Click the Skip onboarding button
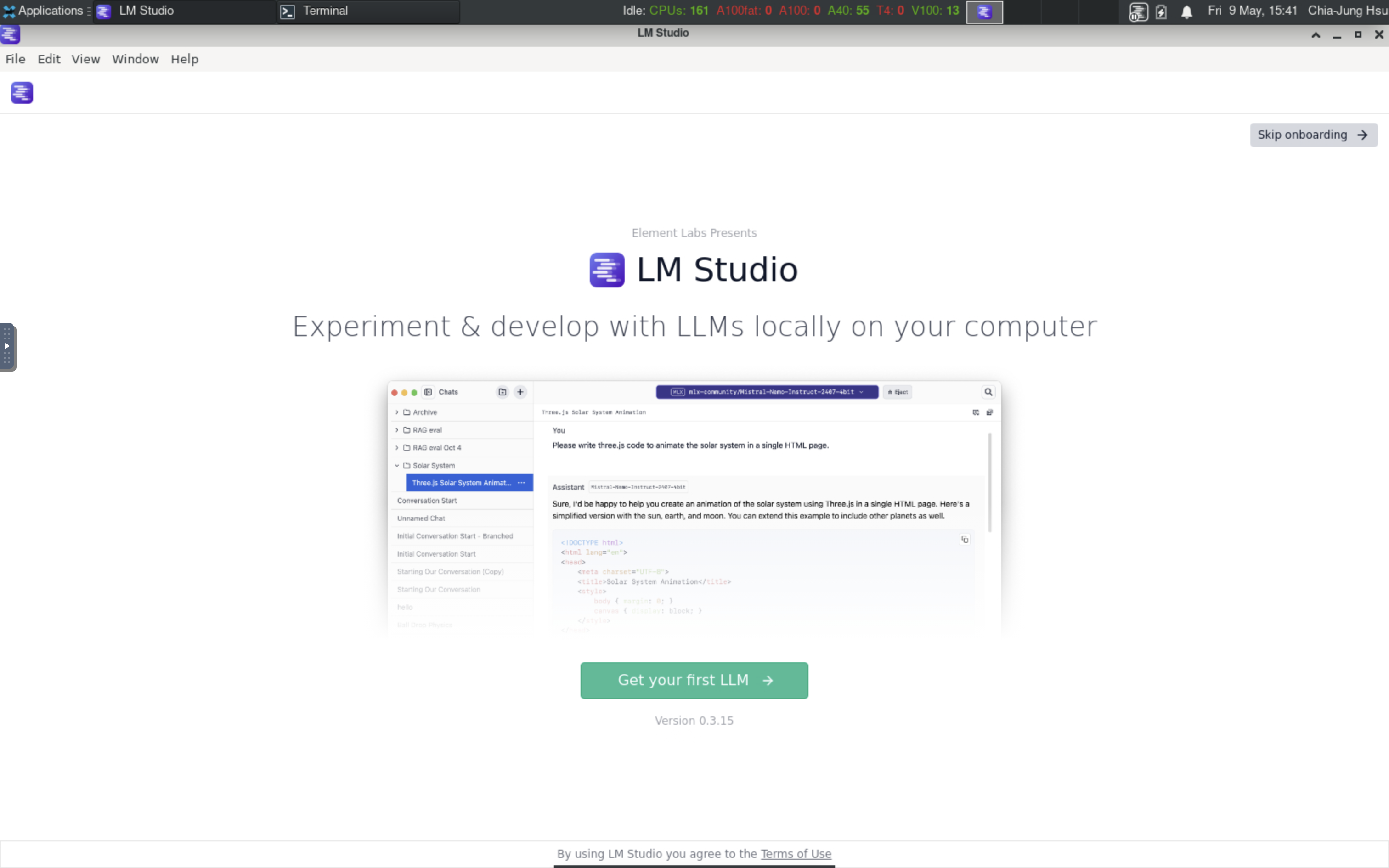The image size is (1389, 868). (1313, 134)
